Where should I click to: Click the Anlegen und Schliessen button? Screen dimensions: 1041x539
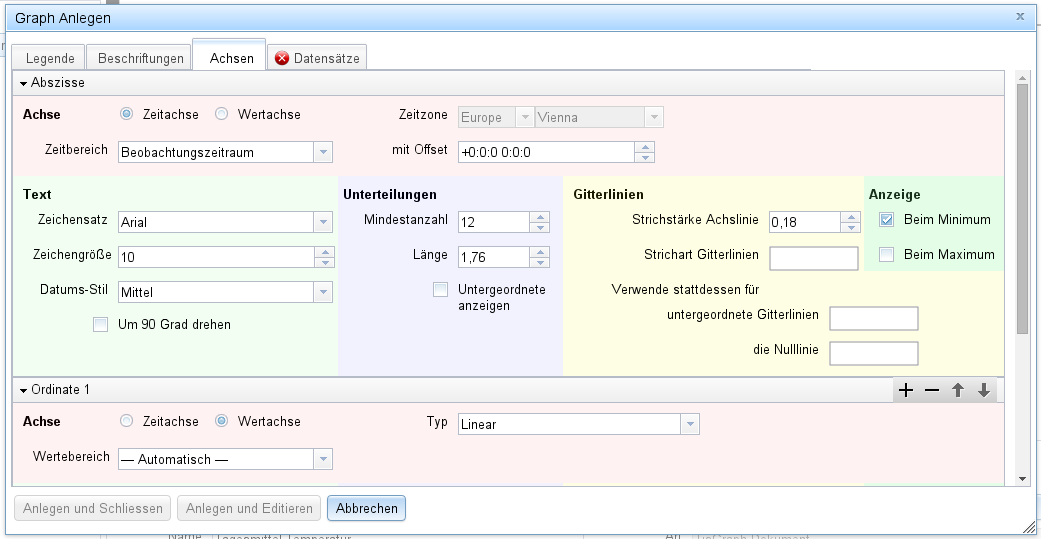(x=93, y=508)
